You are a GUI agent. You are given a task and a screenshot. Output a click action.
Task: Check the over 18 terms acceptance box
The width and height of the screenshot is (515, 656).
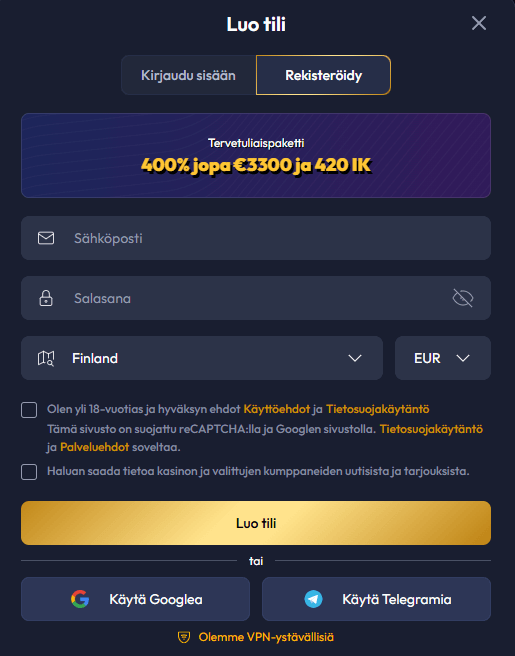tap(29, 410)
